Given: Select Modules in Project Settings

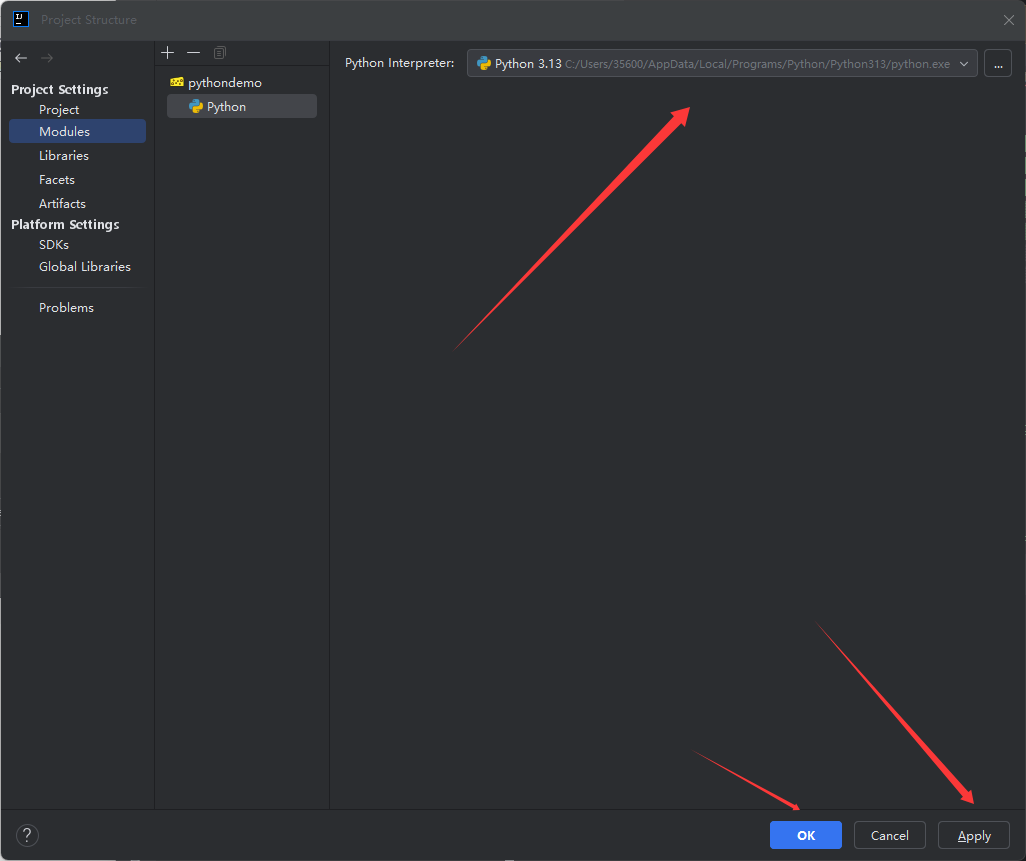Looking at the screenshot, I should 77,132.
